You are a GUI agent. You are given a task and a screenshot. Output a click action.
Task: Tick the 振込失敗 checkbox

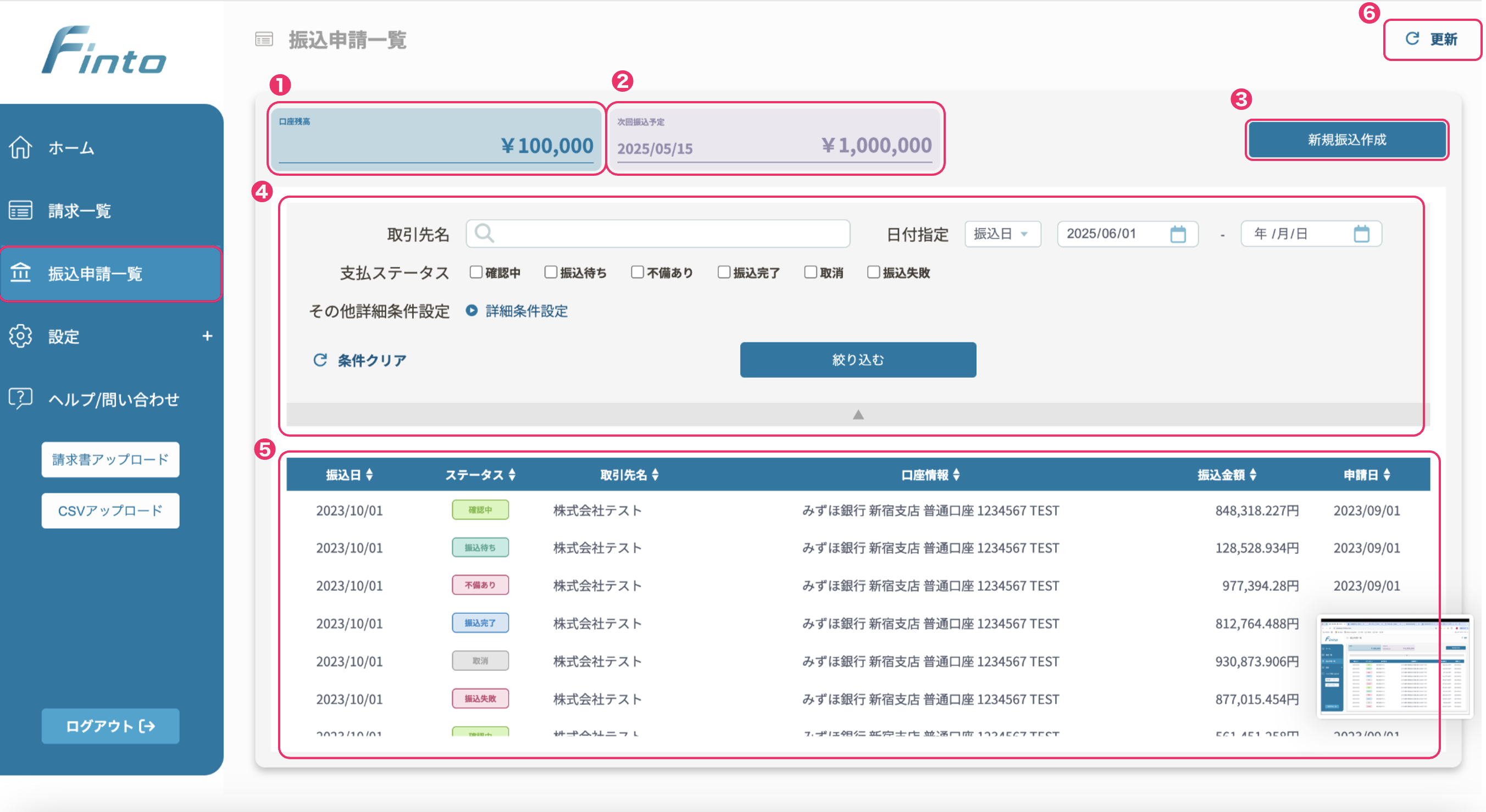(x=873, y=272)
